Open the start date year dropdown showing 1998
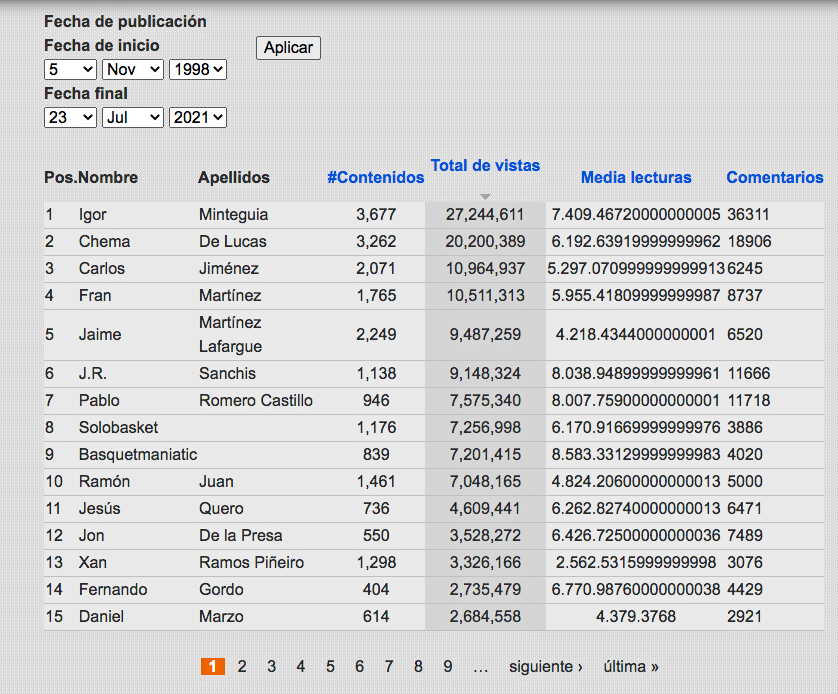This screenshot has height=694, width=838. pyautogui.click(x=198, y=69)
